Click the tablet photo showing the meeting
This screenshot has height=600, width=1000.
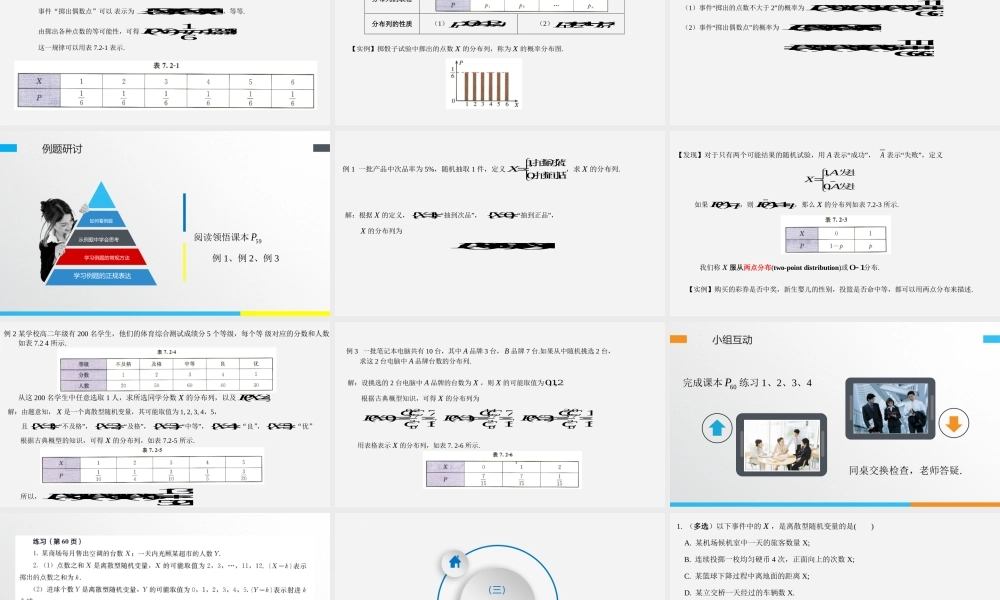(x=782, y=446)
